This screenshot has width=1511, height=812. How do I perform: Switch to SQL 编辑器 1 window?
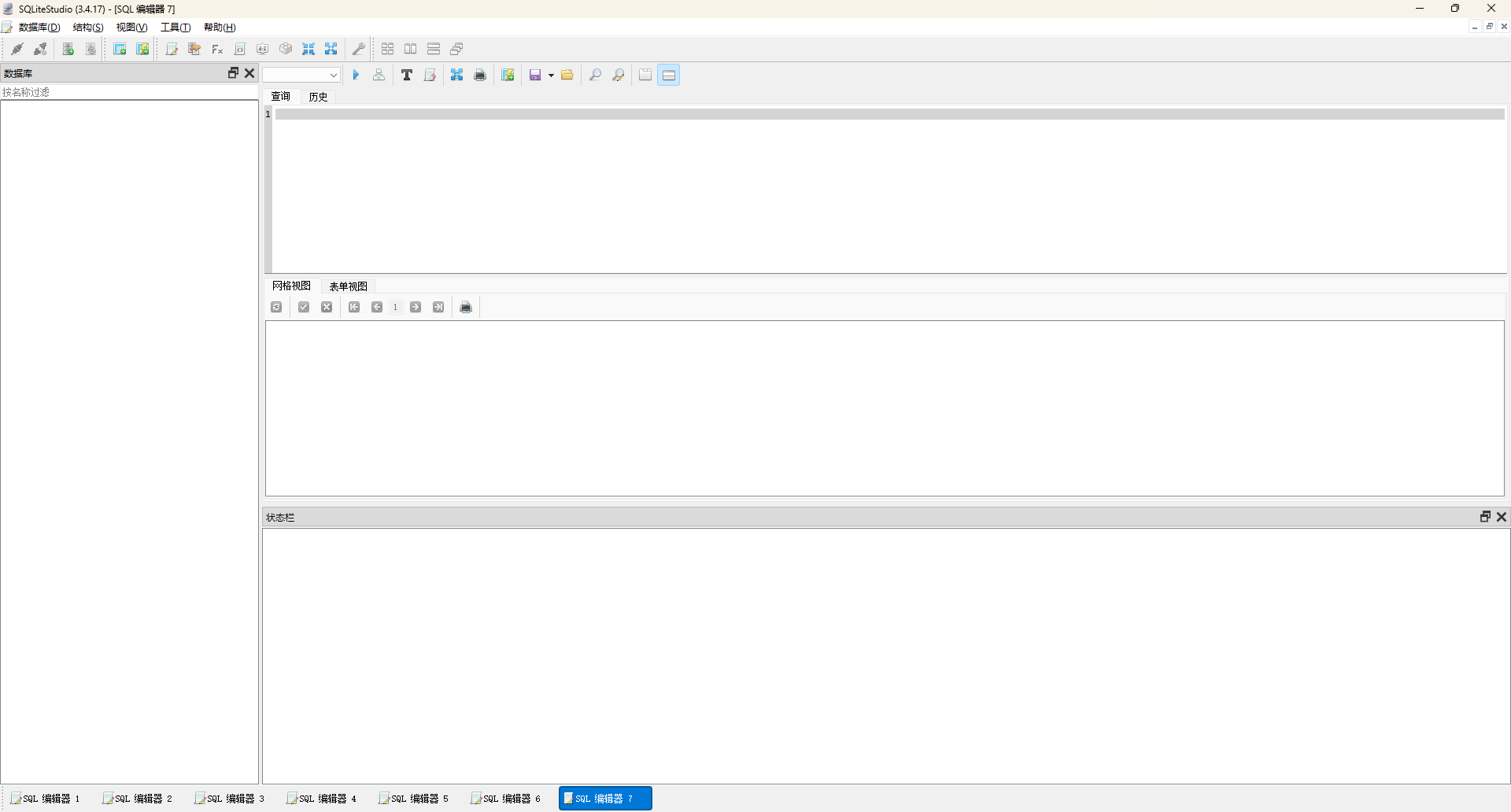tap(46, 799)
